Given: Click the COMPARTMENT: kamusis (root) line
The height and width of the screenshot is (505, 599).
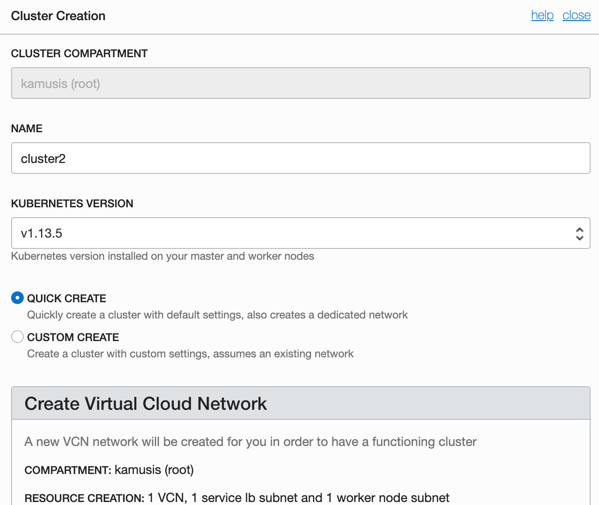Looking at the screenshot, I should pyautogui.click(x=109, y=470).
